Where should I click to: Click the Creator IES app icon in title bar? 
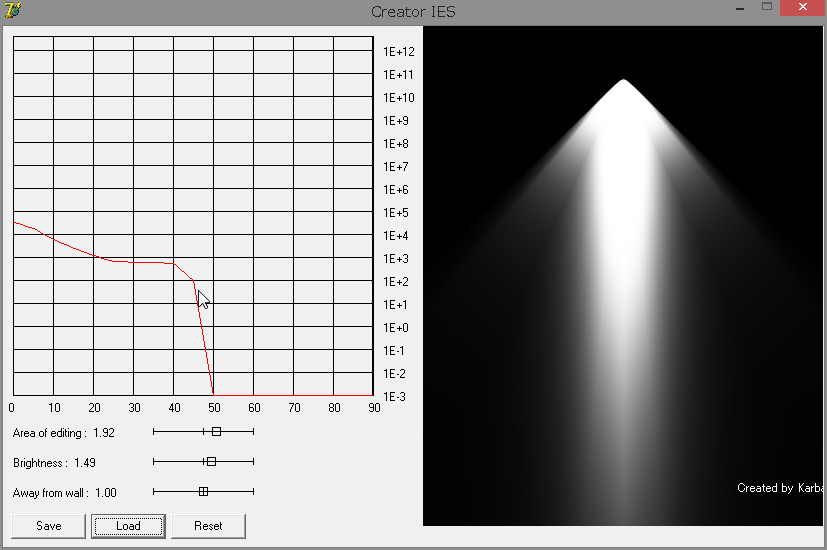click(13, 9)
